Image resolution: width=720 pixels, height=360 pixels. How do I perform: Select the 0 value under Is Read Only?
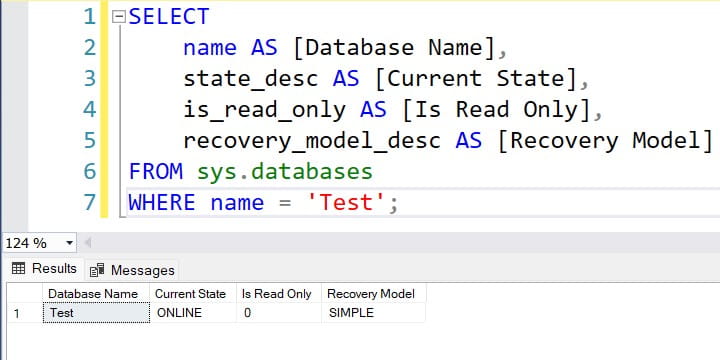click(x=279, y=313)
